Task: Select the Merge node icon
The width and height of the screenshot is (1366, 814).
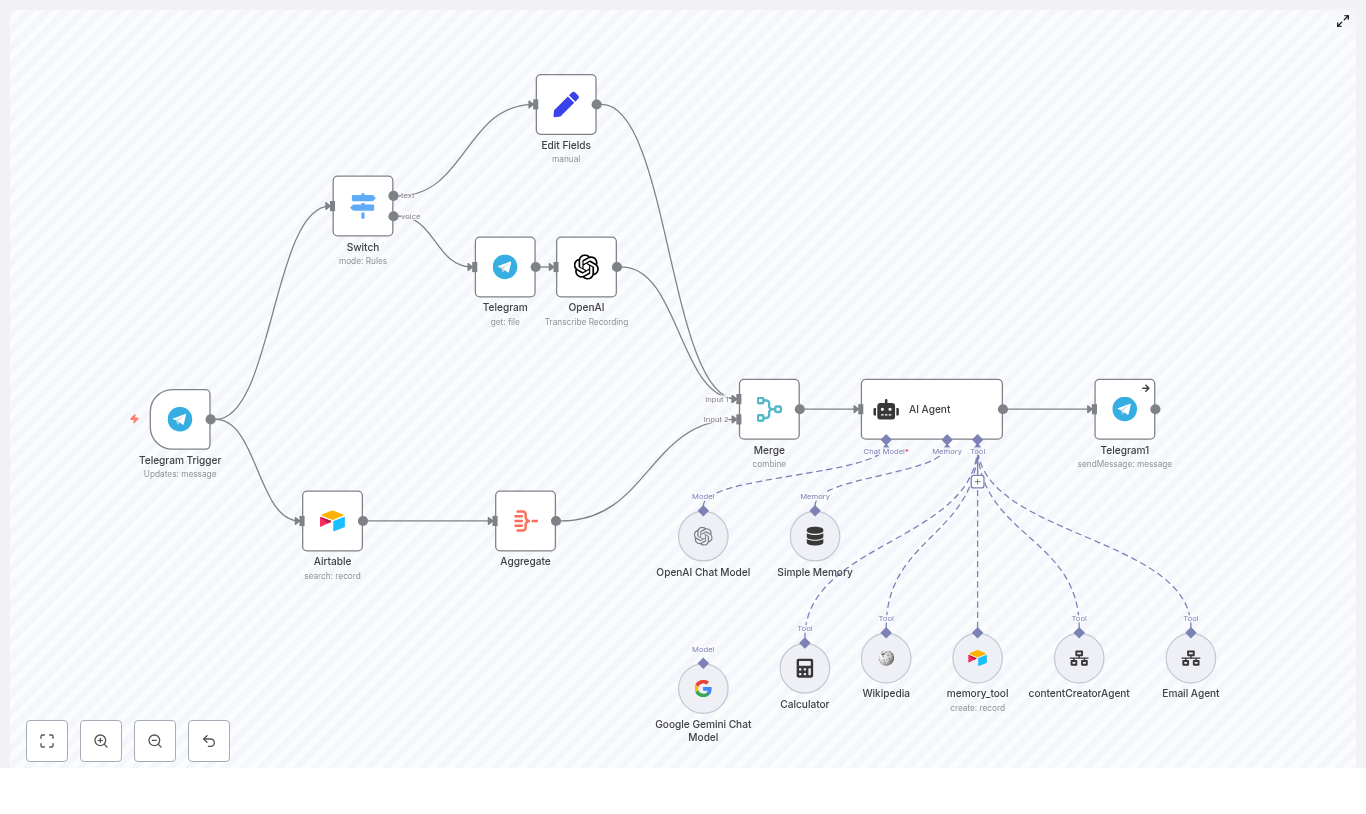Action: pyautogui.click(x=768, y=410)
